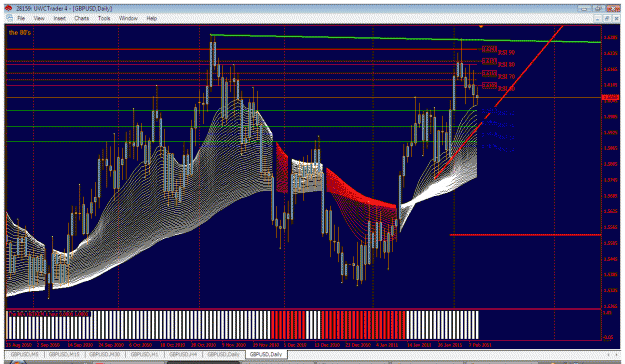This screenshot has width=625, height=364.
Task: Open the View menu
Action: pos(39,18)
